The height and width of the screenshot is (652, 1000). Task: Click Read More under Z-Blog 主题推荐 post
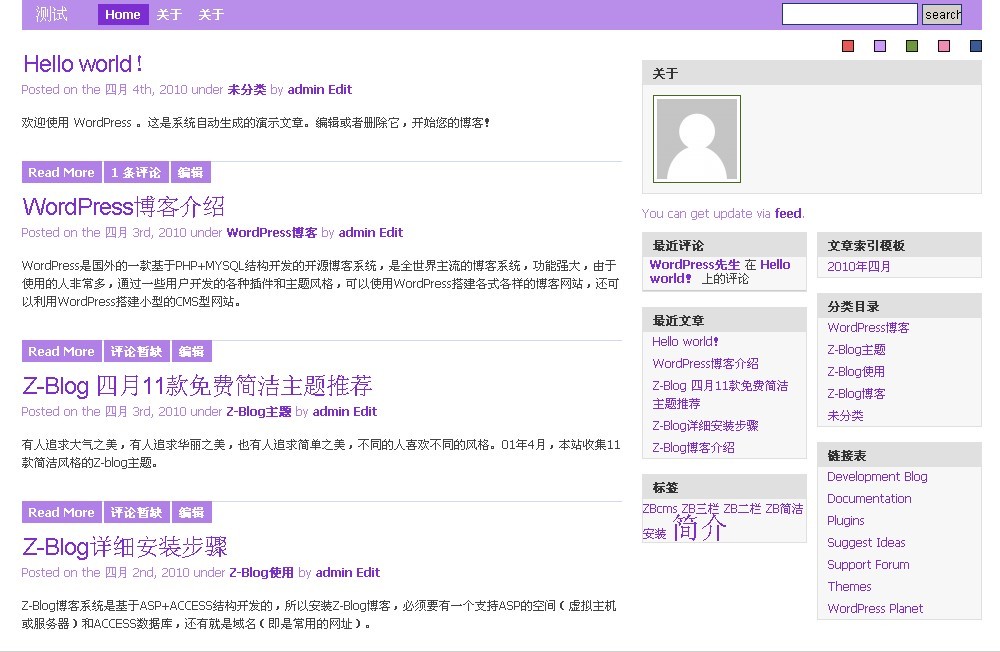pos(61,512)
